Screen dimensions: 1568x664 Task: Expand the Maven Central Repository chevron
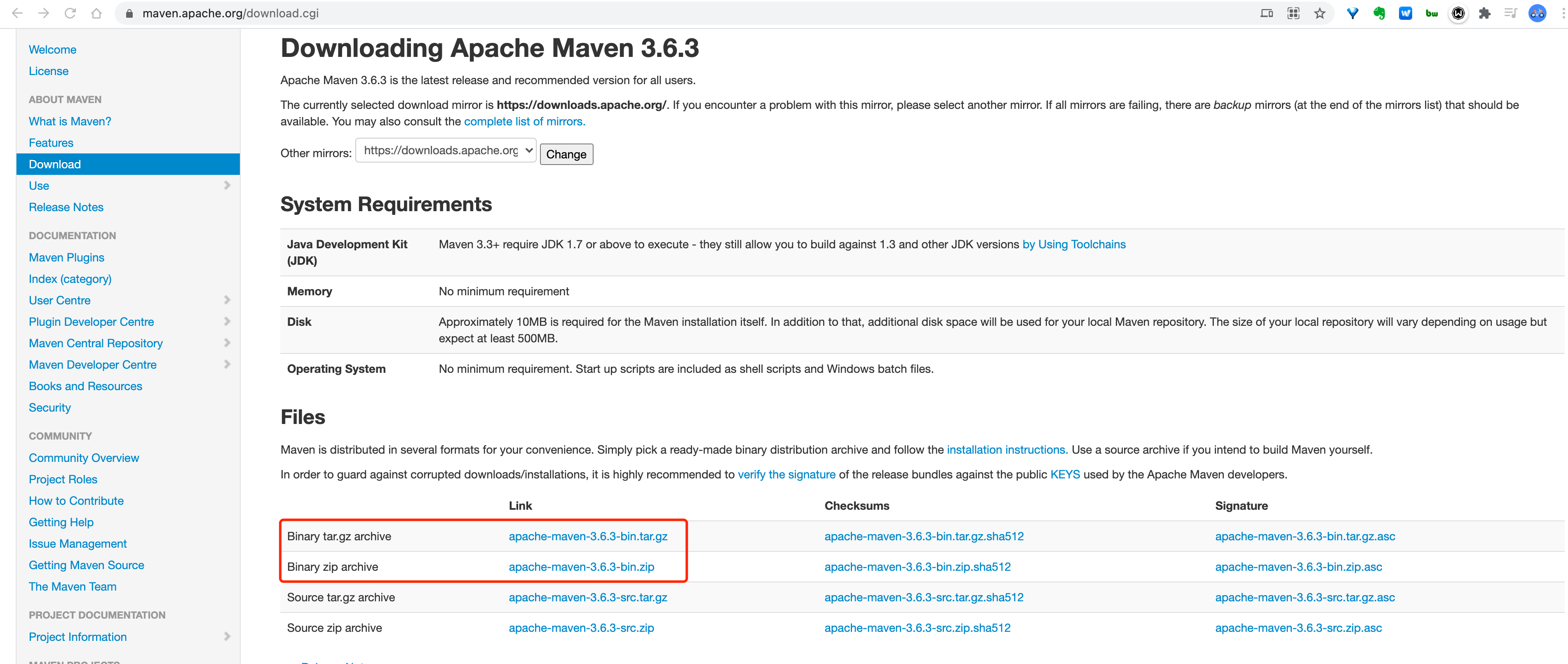(x=227, y=343)
